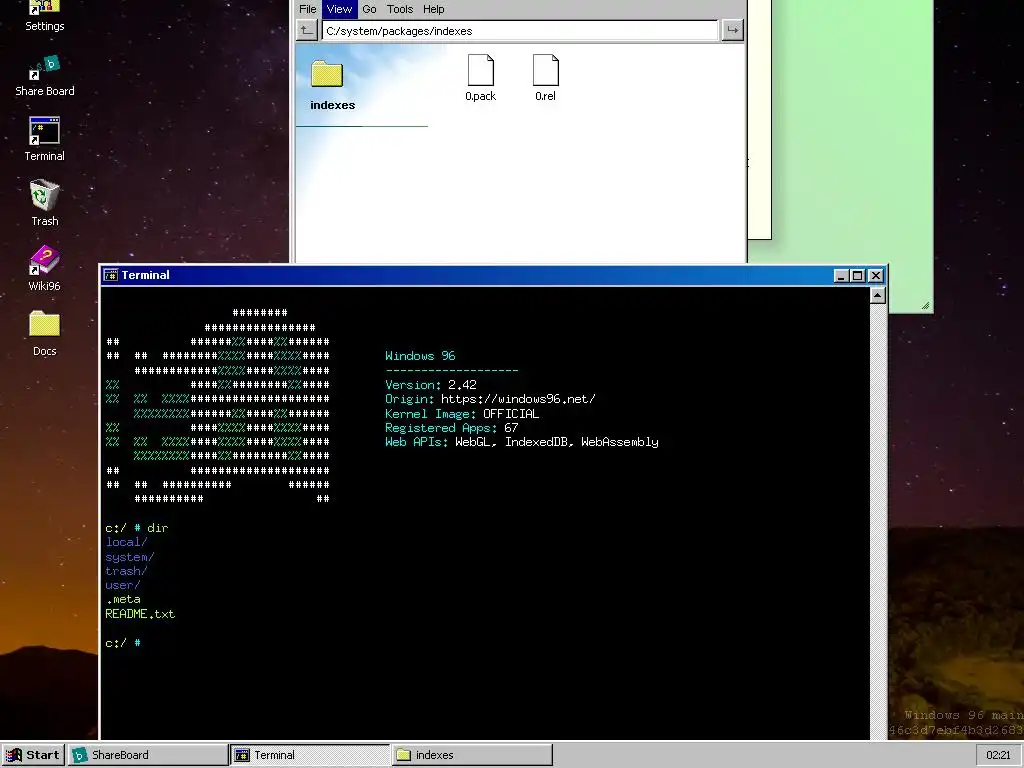This screenshot has width=1024, height=768.
Task: Click the Kernel Image: OFFICIAL line
Action: tap(462, 413)
